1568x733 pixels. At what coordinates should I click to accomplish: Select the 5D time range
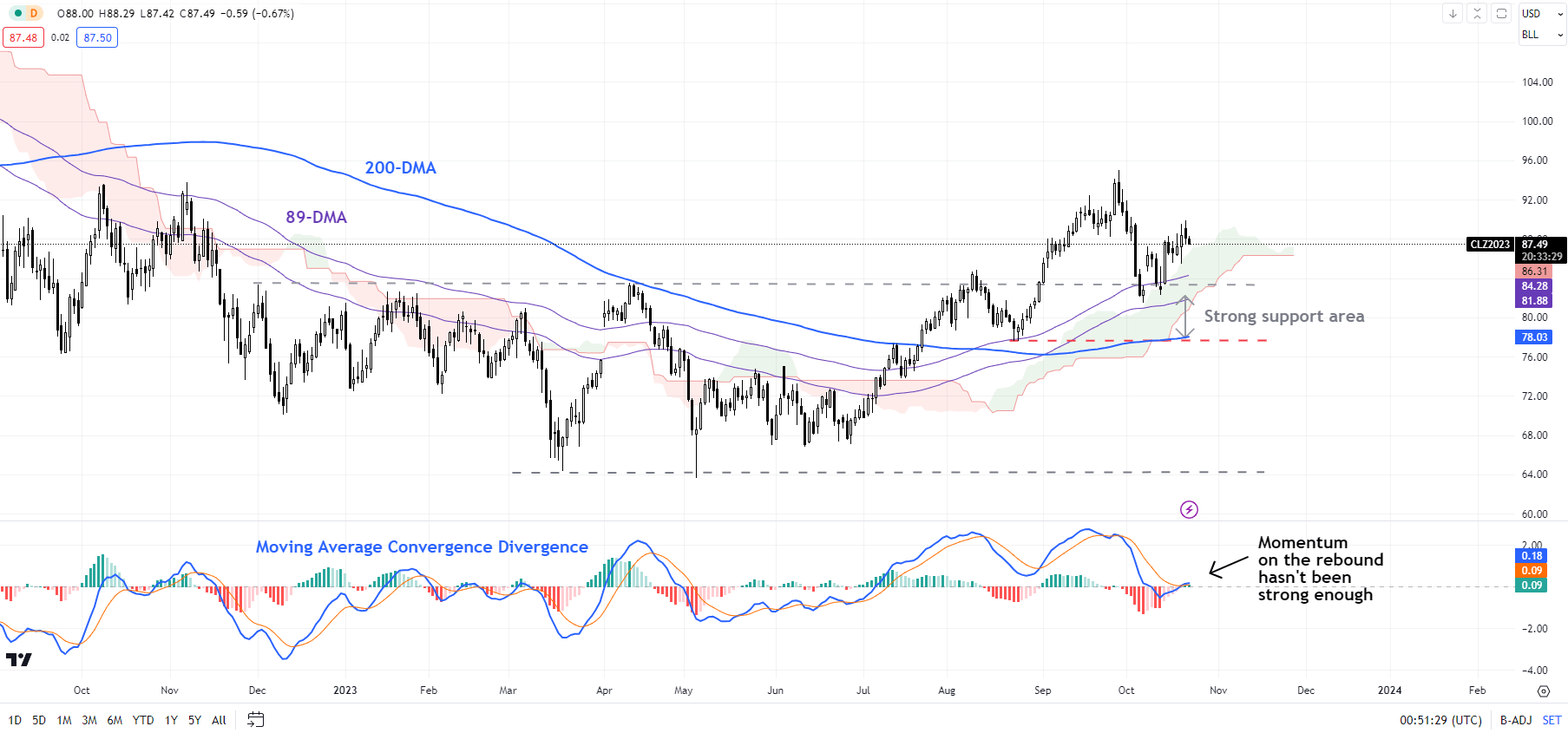(39, 720)
